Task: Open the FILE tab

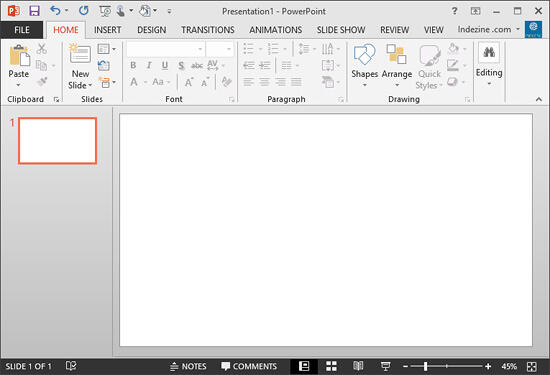Action: click(x=22, y=30)
